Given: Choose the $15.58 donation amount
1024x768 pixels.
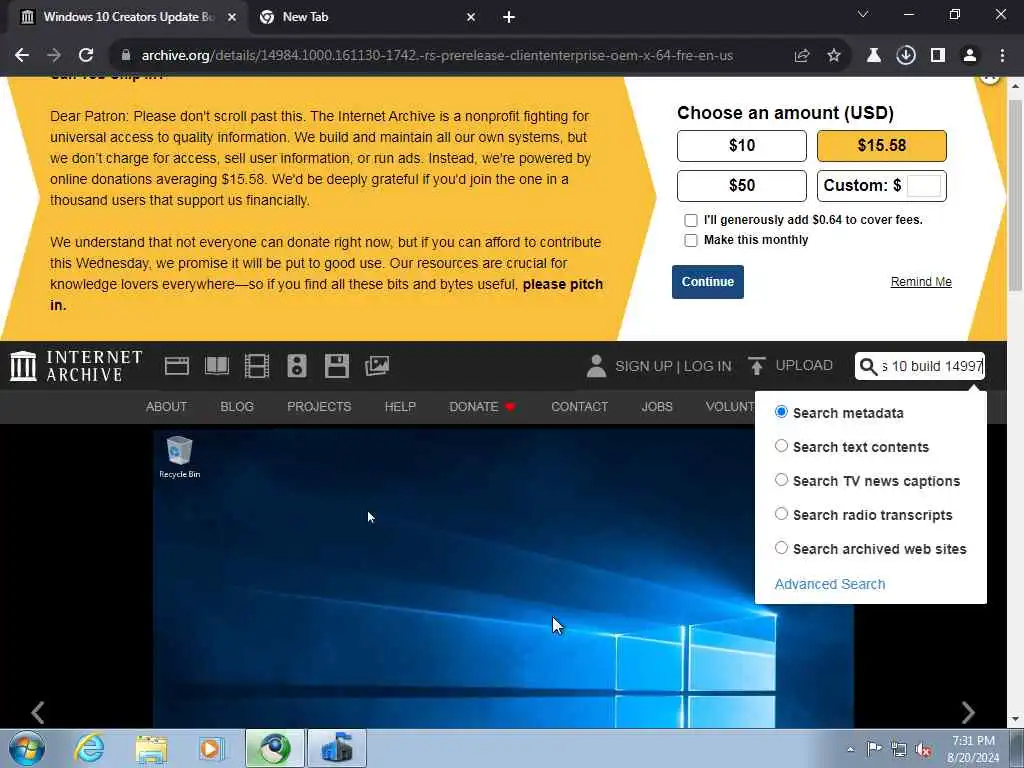Looking at the screenshot, I should 882,146.
